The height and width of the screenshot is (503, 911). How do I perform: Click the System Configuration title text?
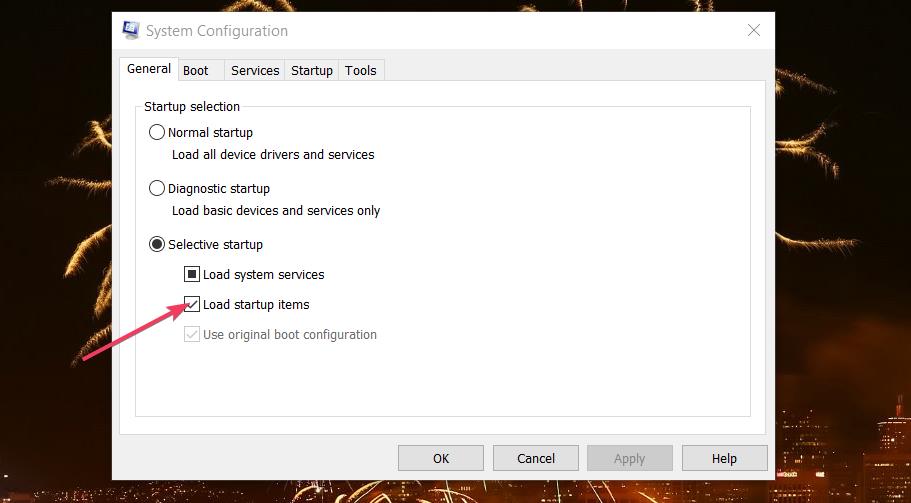pyautogui.click(x=216, y=31)
